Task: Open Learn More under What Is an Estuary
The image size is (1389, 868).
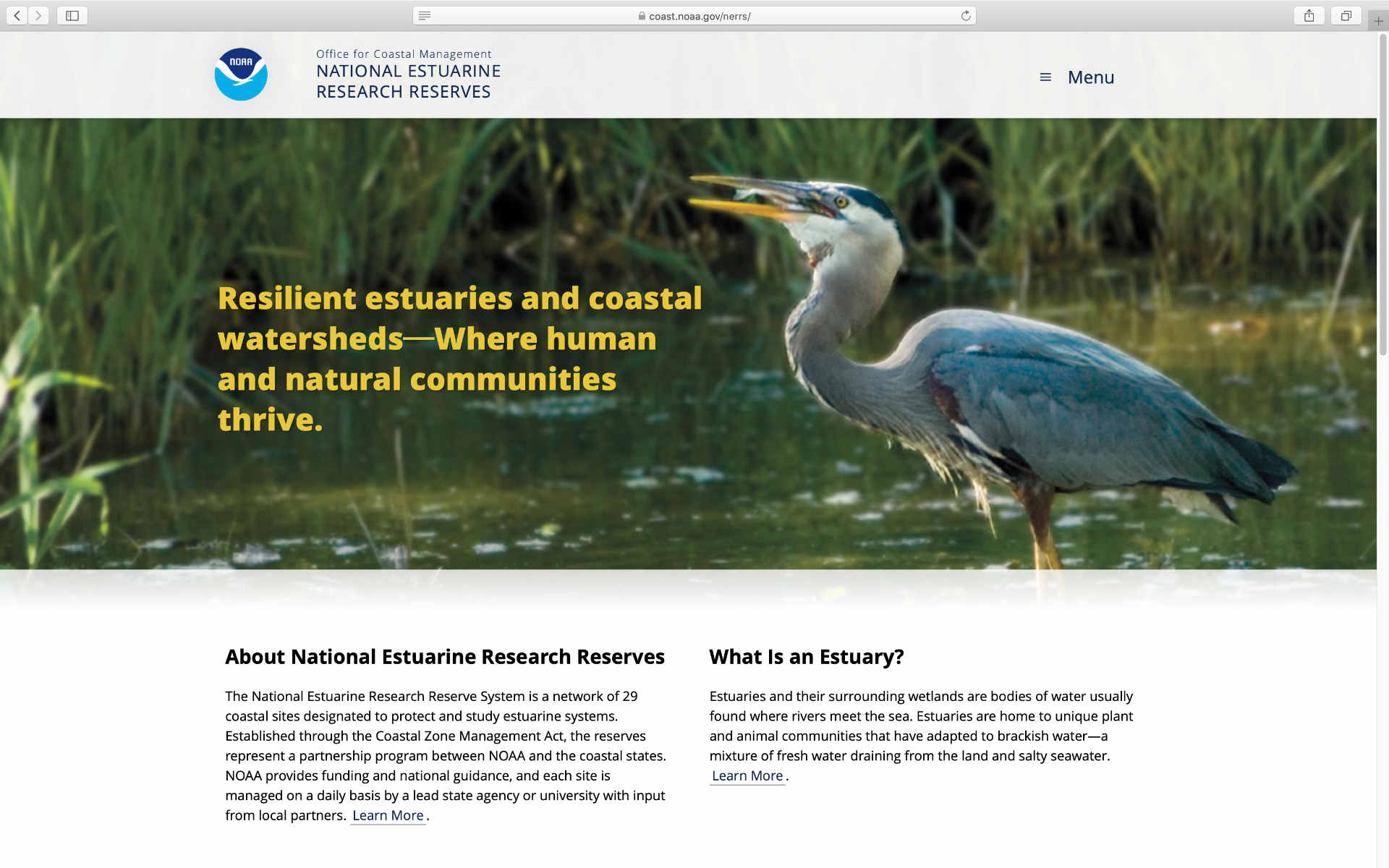Action: (x=747, y=775)
